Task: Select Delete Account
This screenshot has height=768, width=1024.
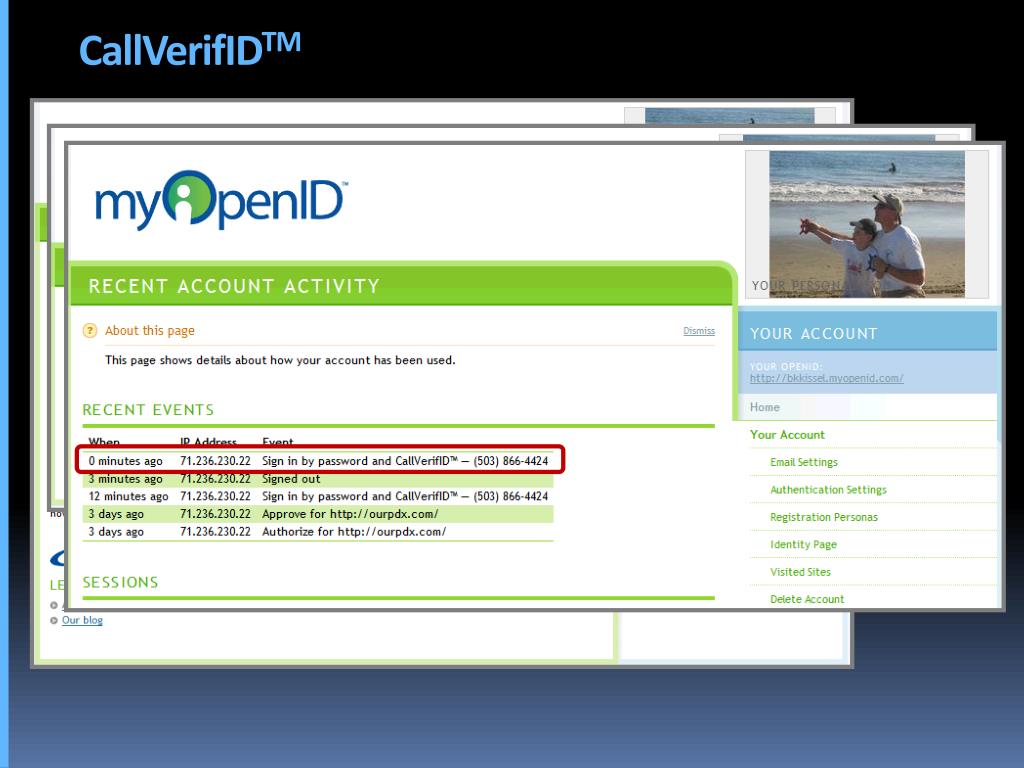Action: tap(807, 600)
